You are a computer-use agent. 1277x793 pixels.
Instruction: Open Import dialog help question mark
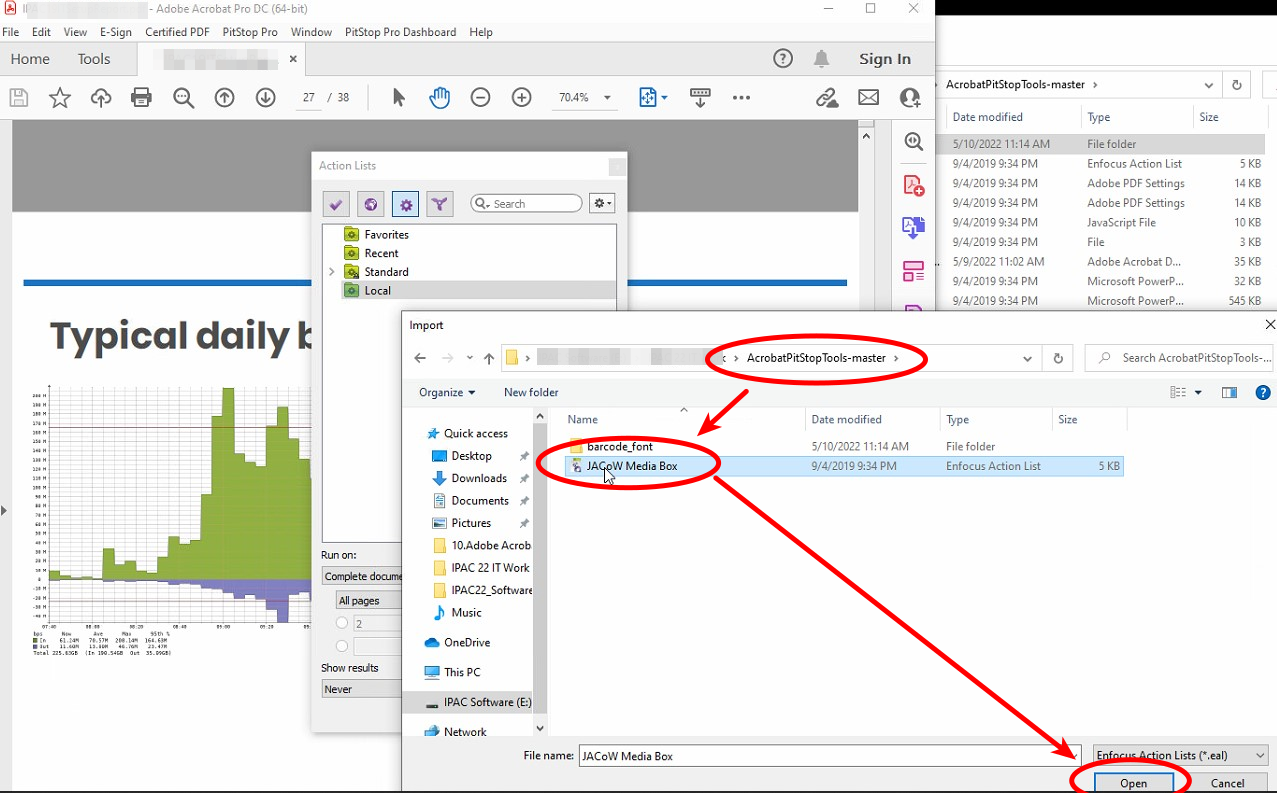coord(1263,393)
